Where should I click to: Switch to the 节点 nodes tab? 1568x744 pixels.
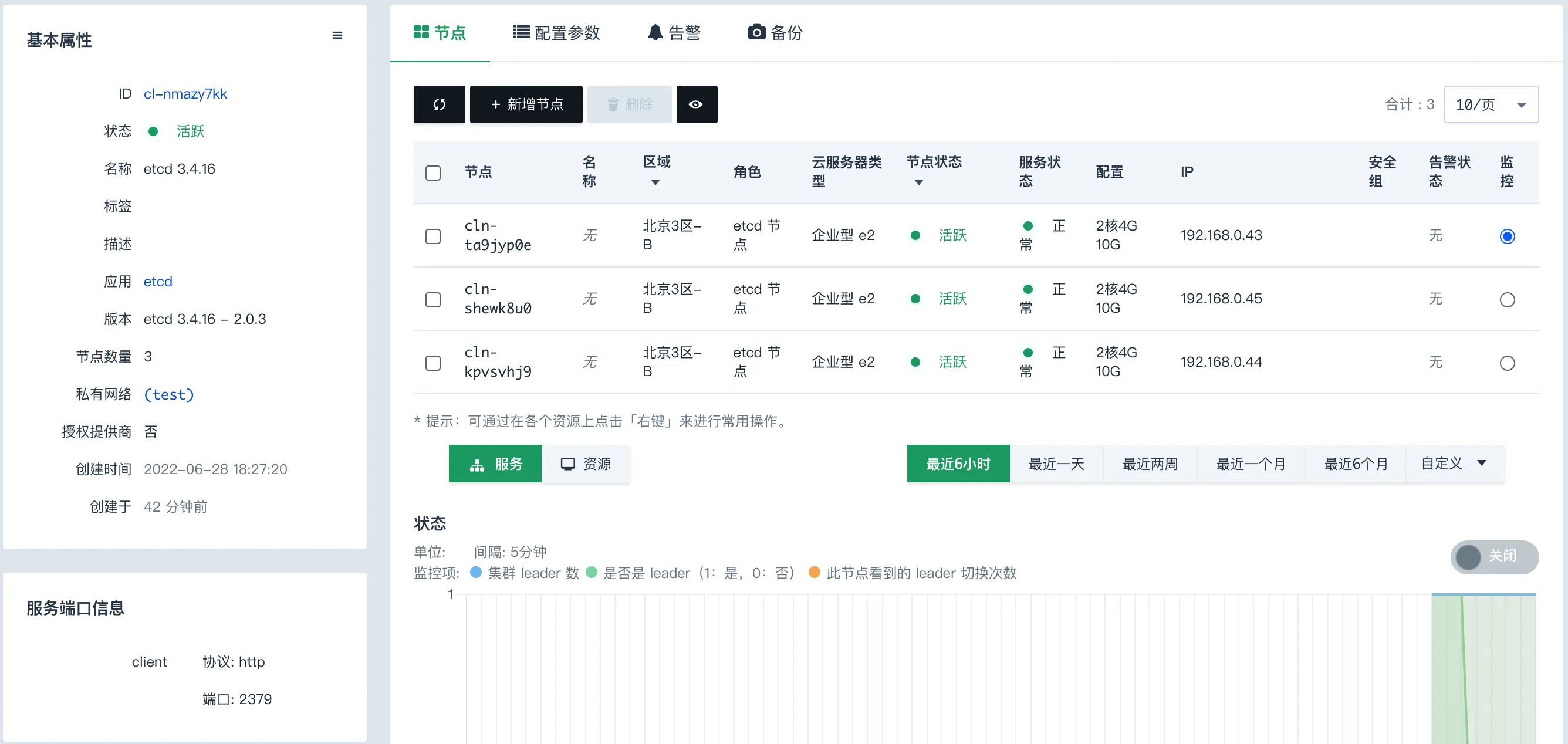[440, 33]
